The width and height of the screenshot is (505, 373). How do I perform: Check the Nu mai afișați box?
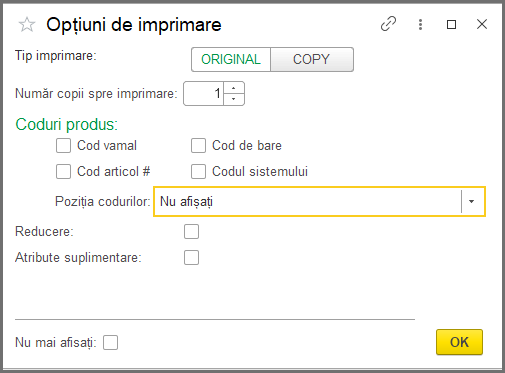coord(110,342)
